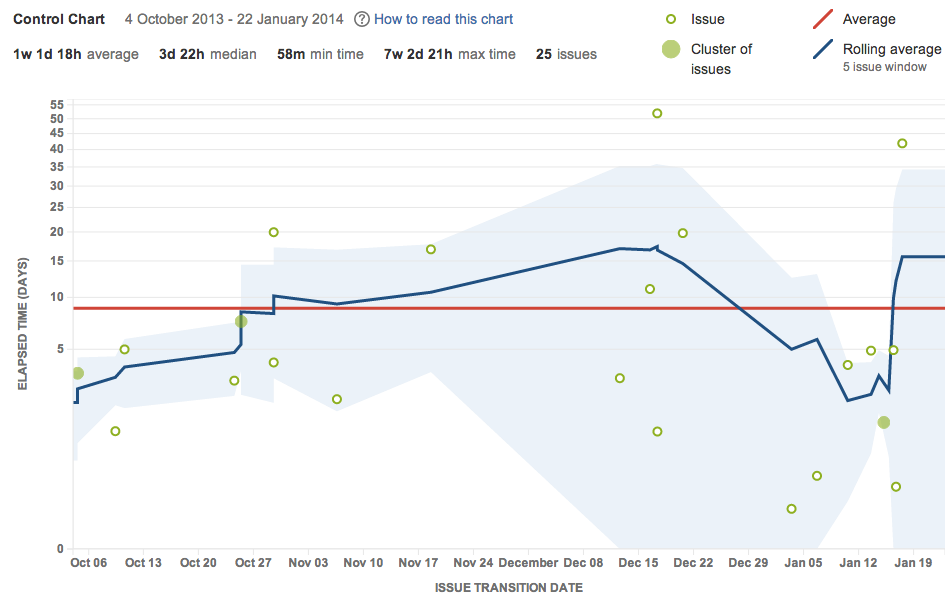The height and width of the screenshot is (602, 948).
Task: Click the 25 issues count label
Action: [x=566, y=54]
